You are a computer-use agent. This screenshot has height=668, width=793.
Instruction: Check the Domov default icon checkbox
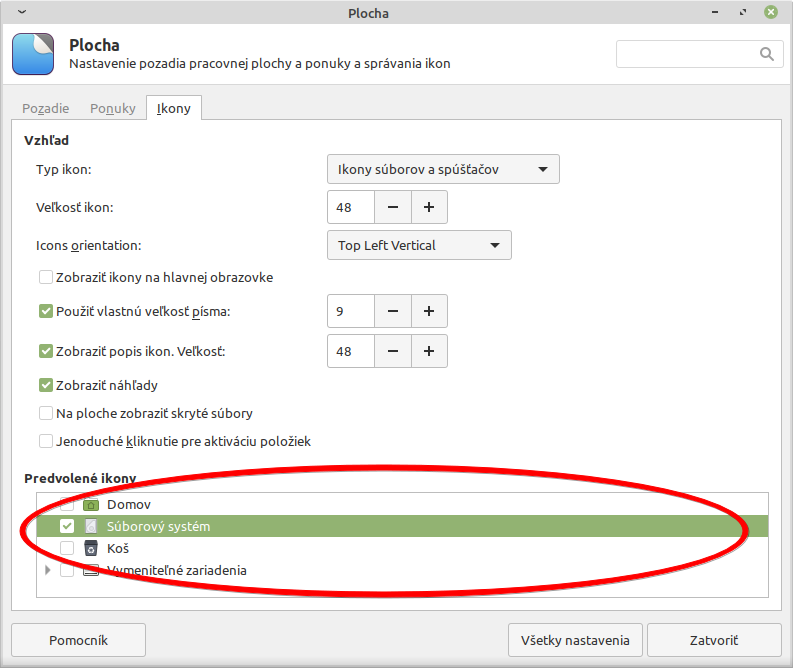coord(67,505)
